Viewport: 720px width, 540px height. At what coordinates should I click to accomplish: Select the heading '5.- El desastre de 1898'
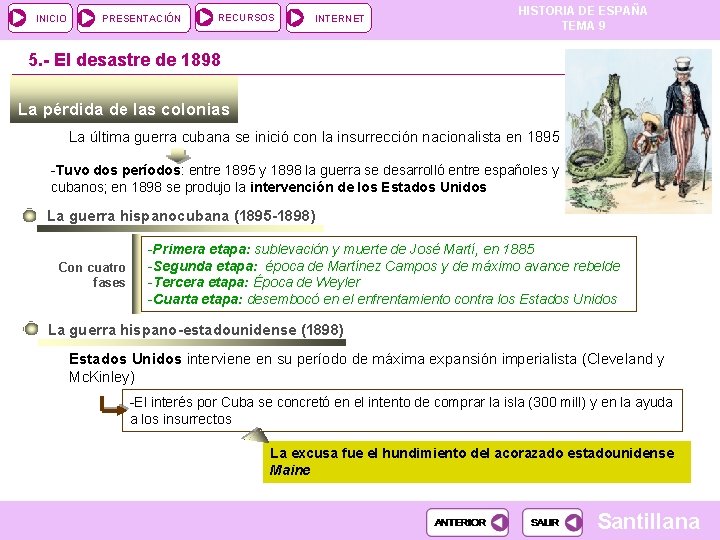click(124, 60)
